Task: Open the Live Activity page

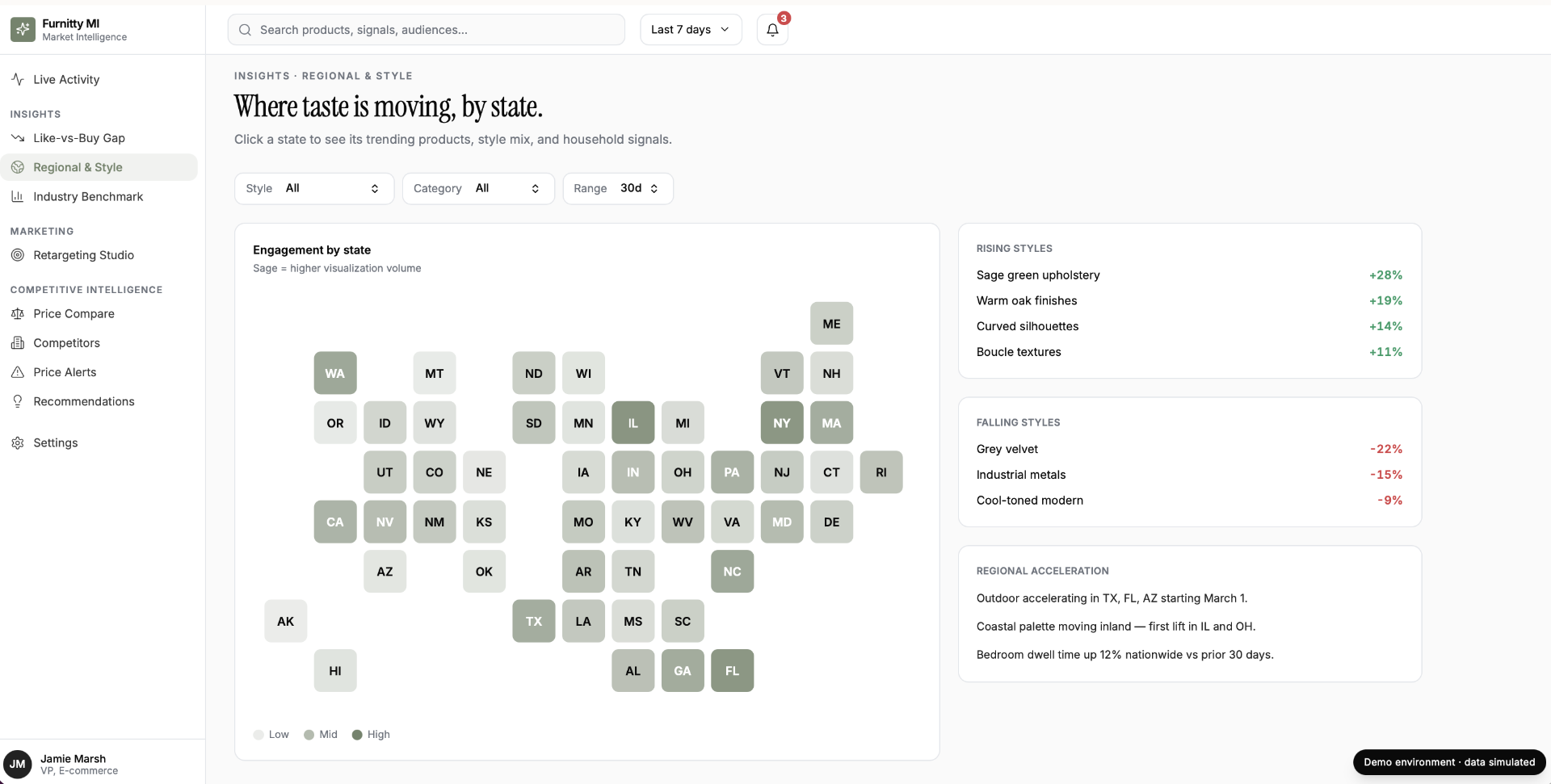Action: coord(99,79)
